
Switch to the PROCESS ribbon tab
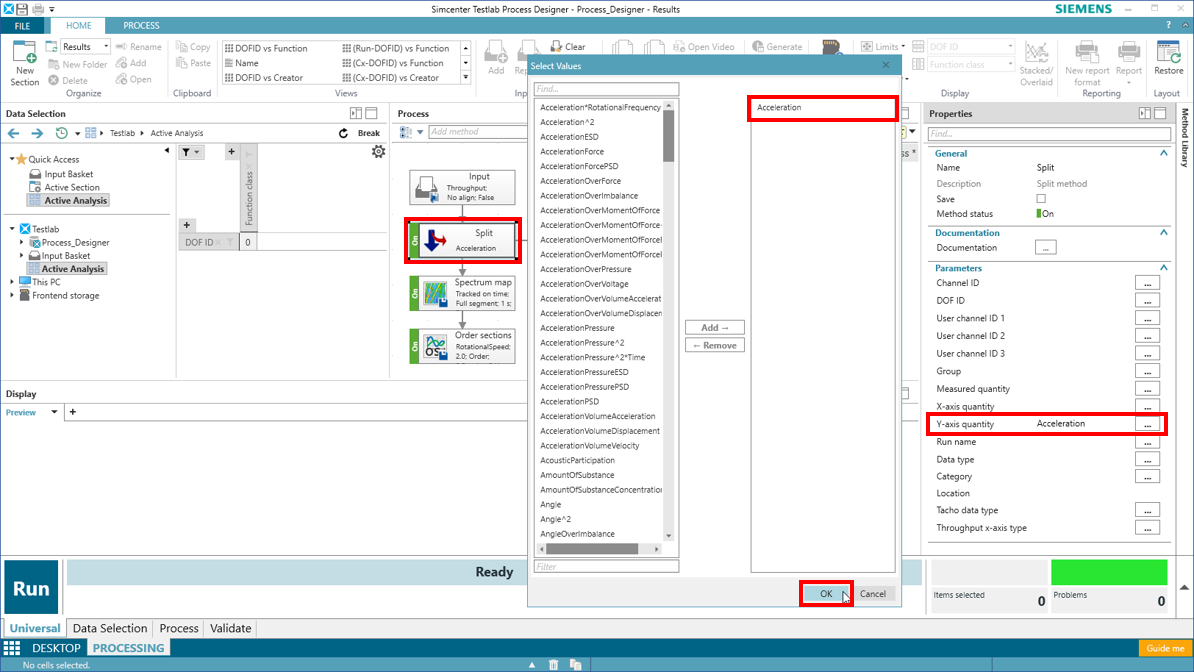(141, 26)
